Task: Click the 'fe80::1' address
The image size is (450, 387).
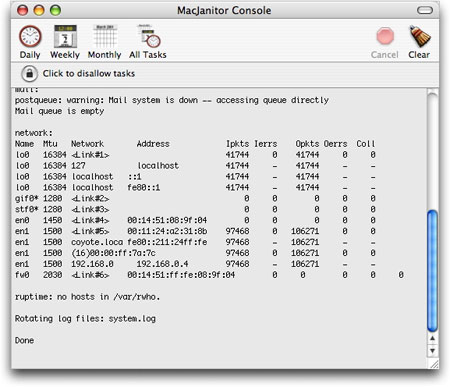Action: coord(144,188)
